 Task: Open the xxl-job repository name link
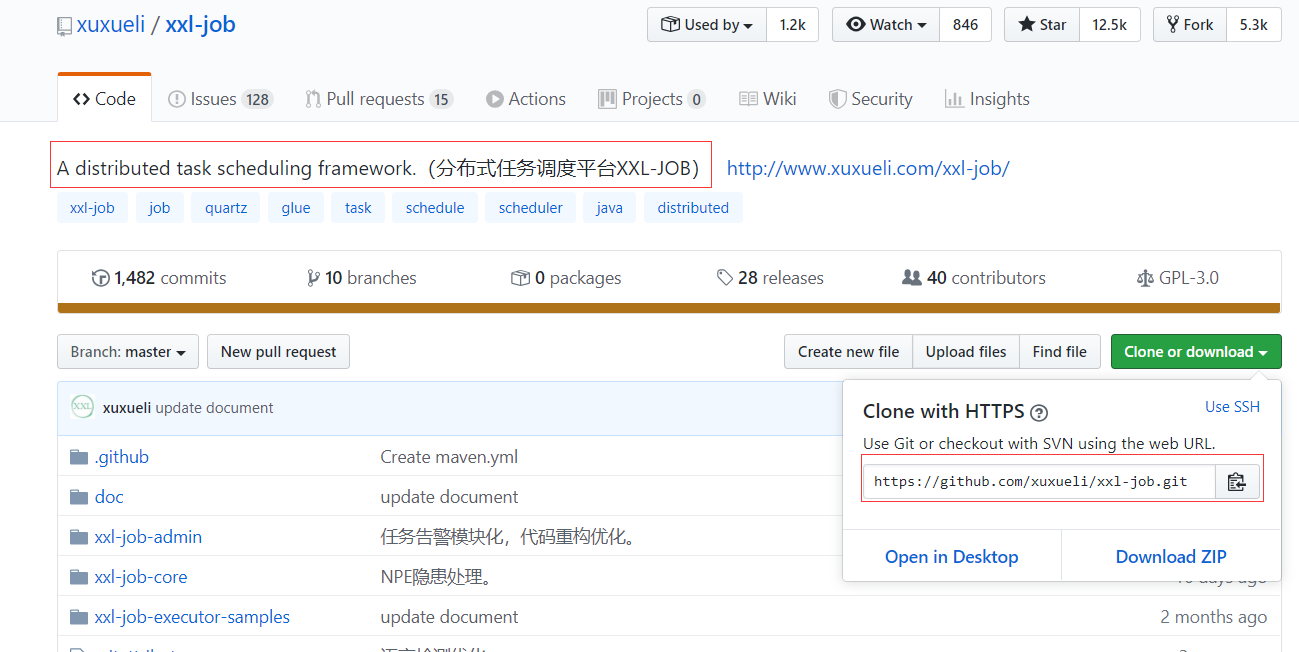click(200, 25)
